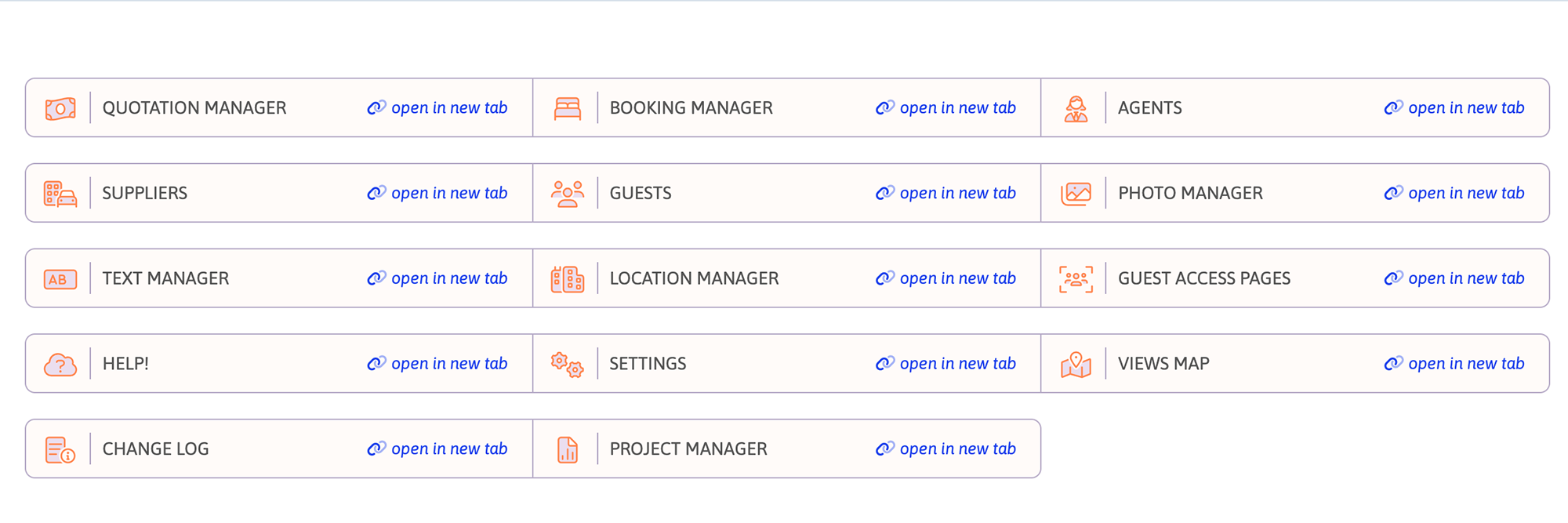
Task: Click the Location Manager buildings icon
Action: pos(568,279)
